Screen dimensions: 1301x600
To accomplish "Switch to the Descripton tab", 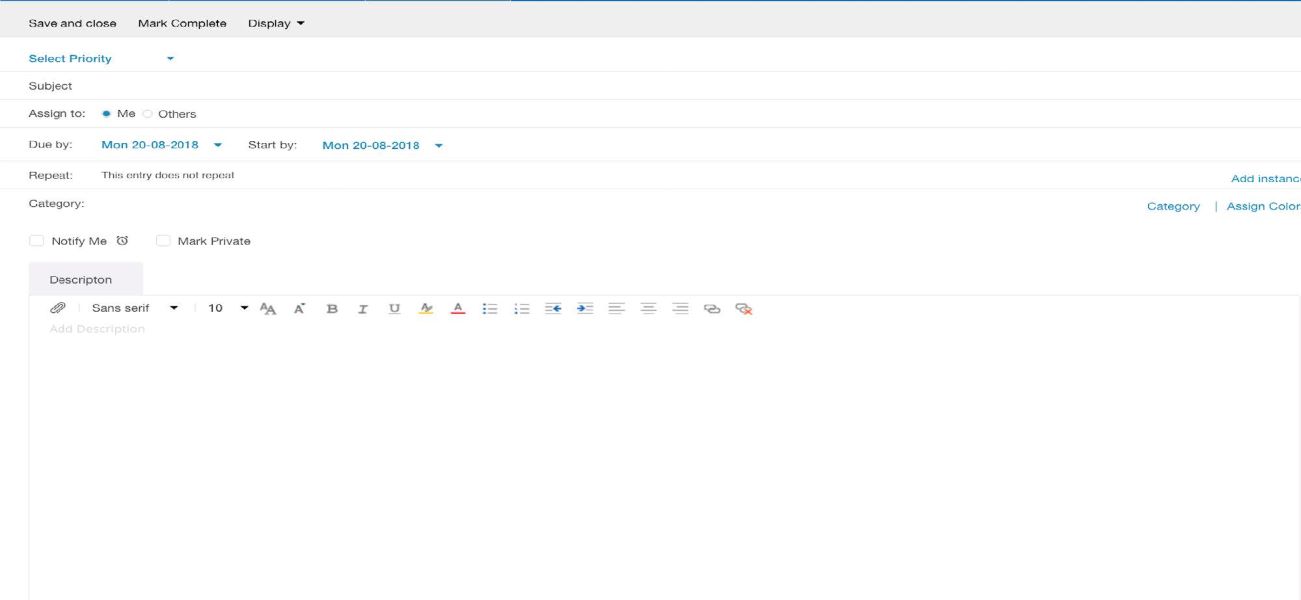I will pyautogui.click(x=82, y=279).
